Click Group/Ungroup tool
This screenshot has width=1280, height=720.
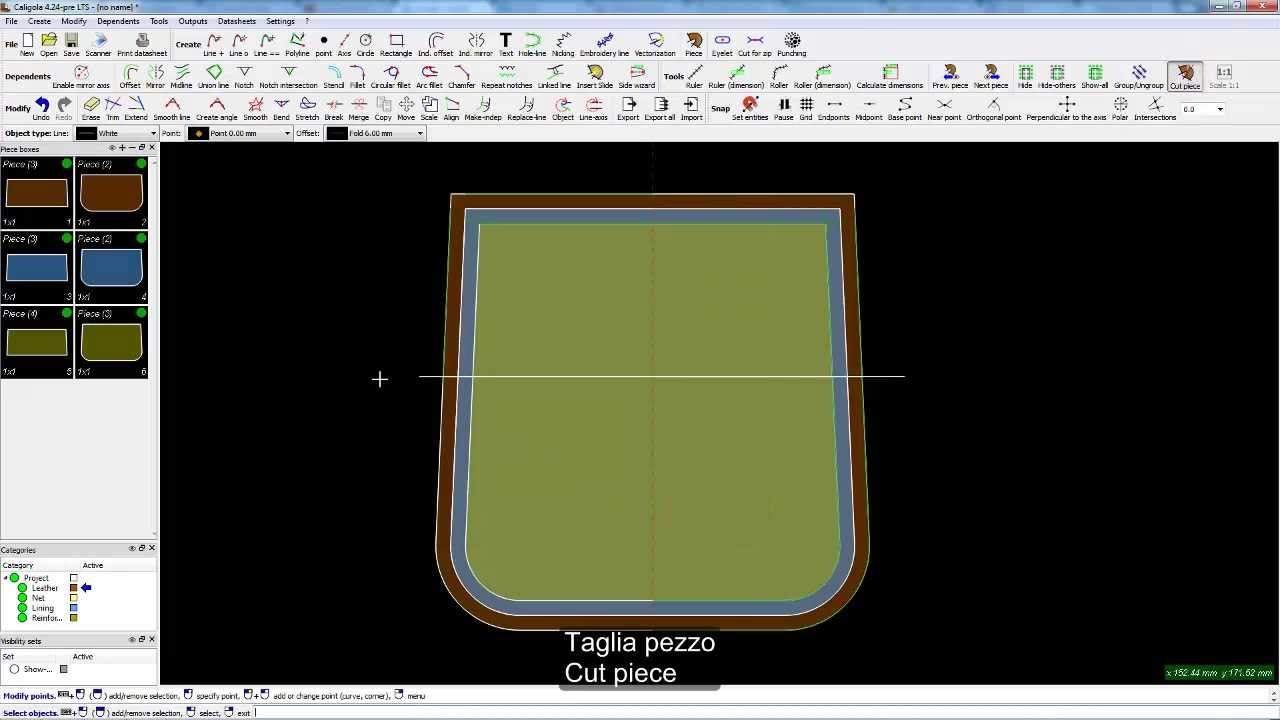click(x=1139, y=77)
